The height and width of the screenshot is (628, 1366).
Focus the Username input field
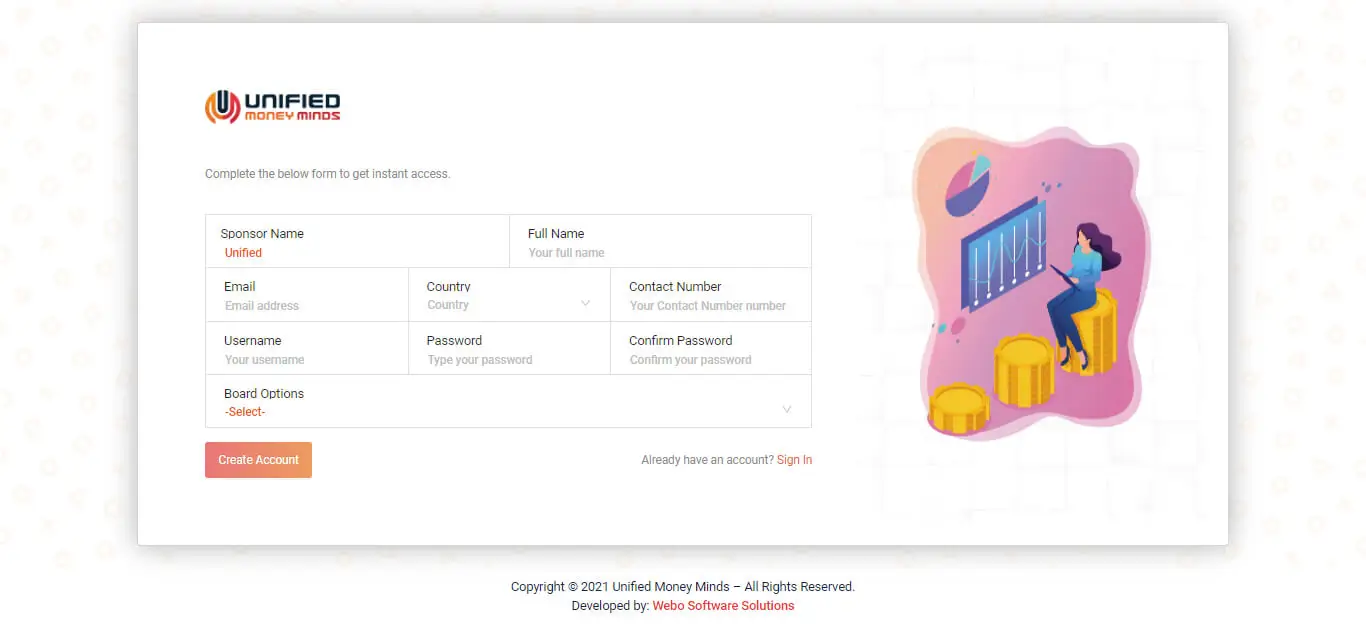click(x=306, y=360)
